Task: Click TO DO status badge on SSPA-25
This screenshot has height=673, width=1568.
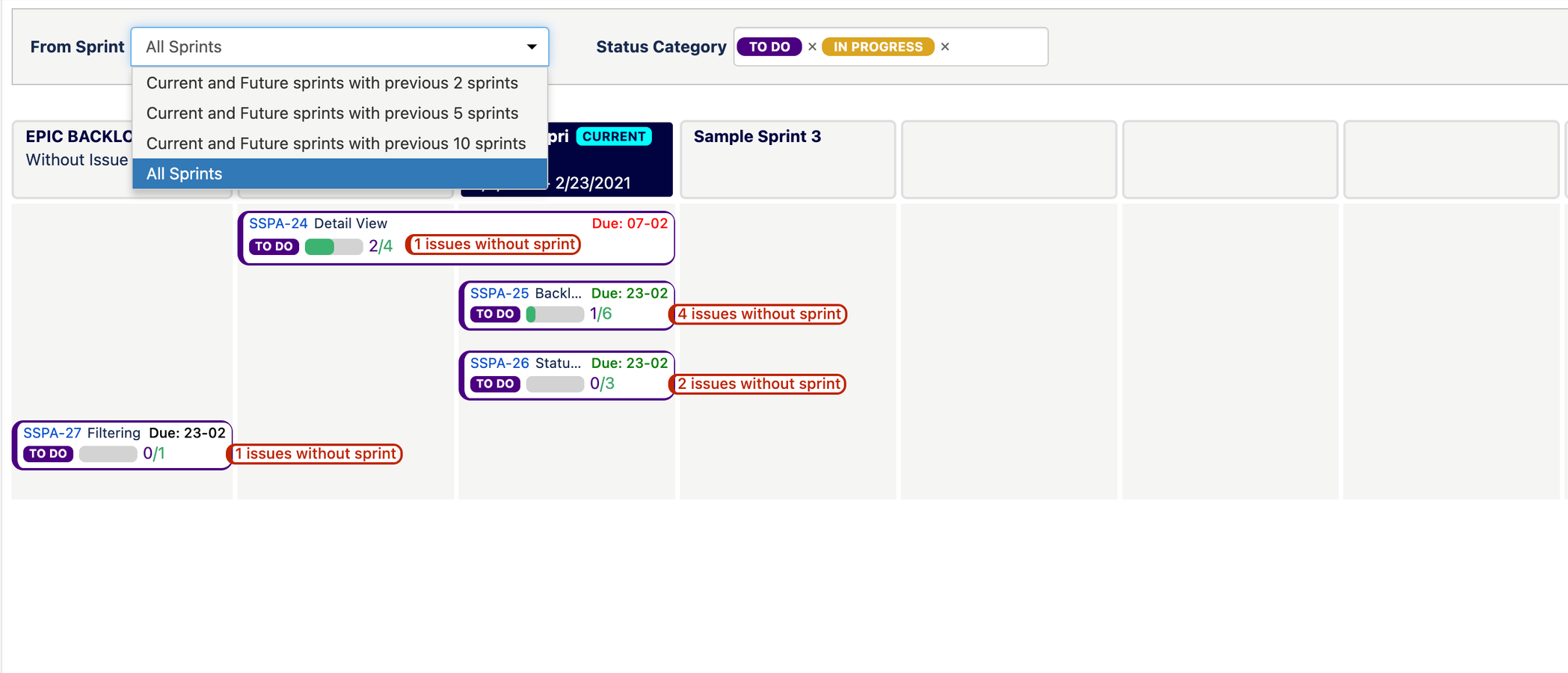Action: [x=495, y=314]
